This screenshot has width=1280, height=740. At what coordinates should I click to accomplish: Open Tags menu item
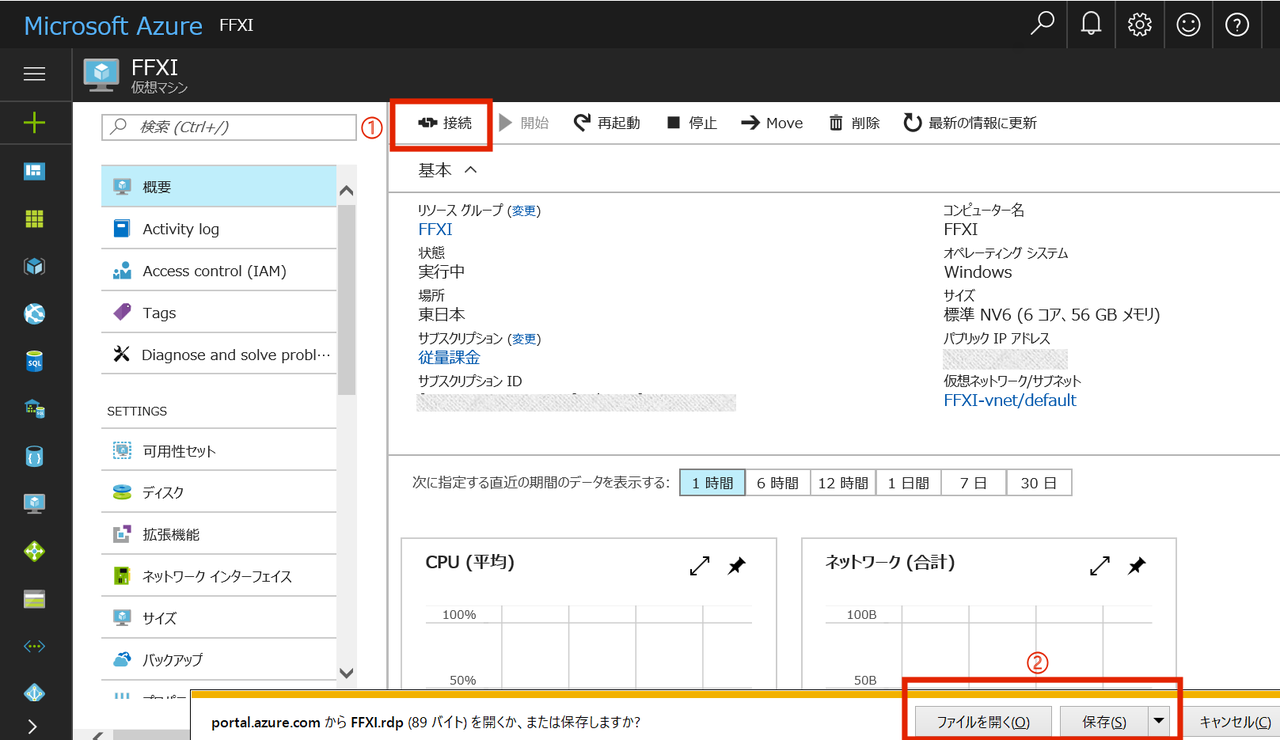point(219,313)
